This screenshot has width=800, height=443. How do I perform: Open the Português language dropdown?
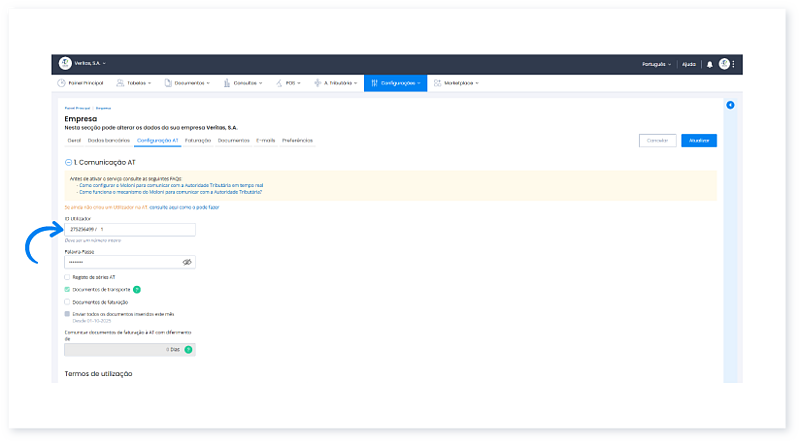(657, 64)
